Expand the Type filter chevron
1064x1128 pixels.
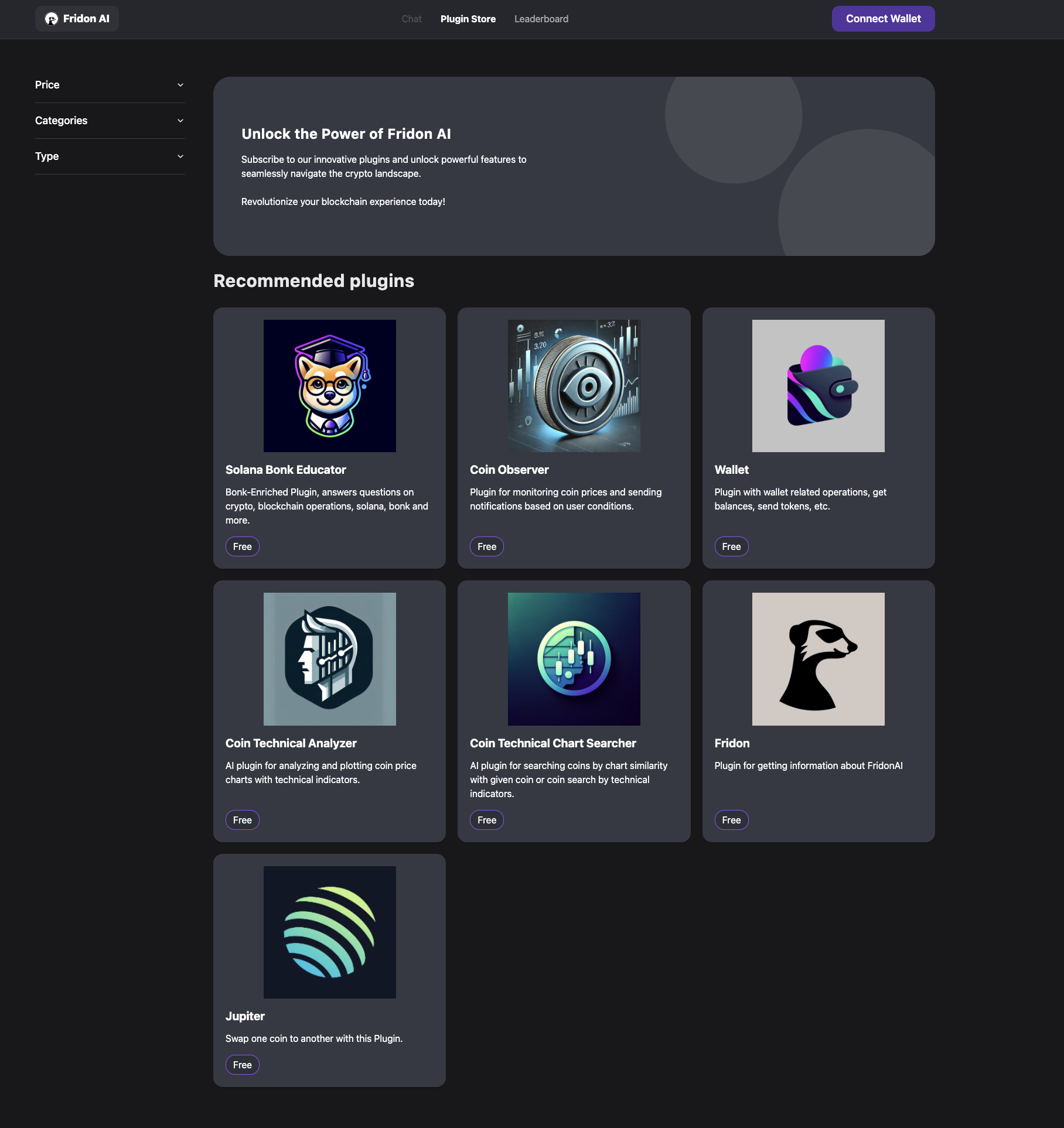180,156
